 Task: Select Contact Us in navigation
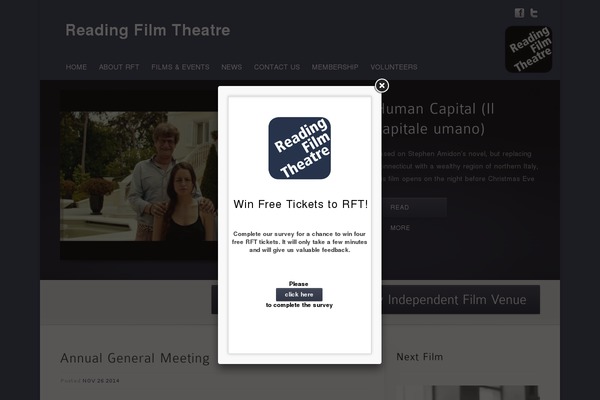click(x=277, y=67)
